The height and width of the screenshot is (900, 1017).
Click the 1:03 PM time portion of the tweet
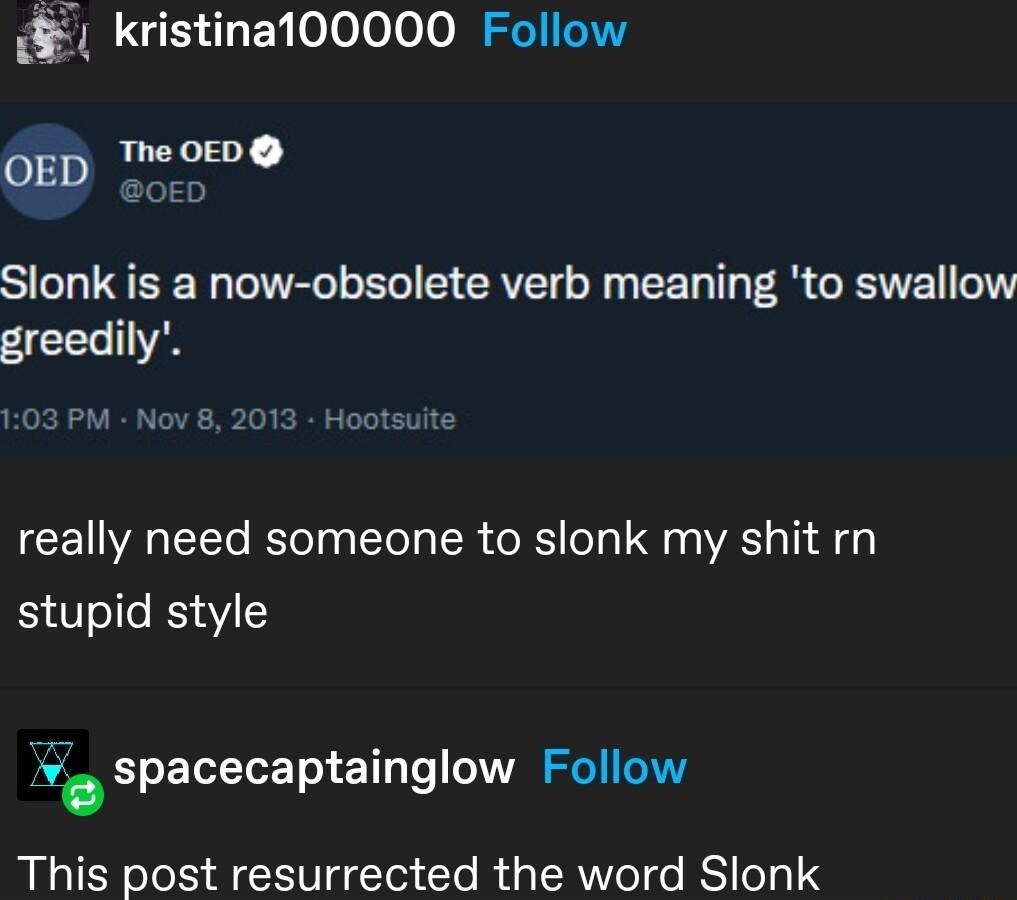pos(48,419)
